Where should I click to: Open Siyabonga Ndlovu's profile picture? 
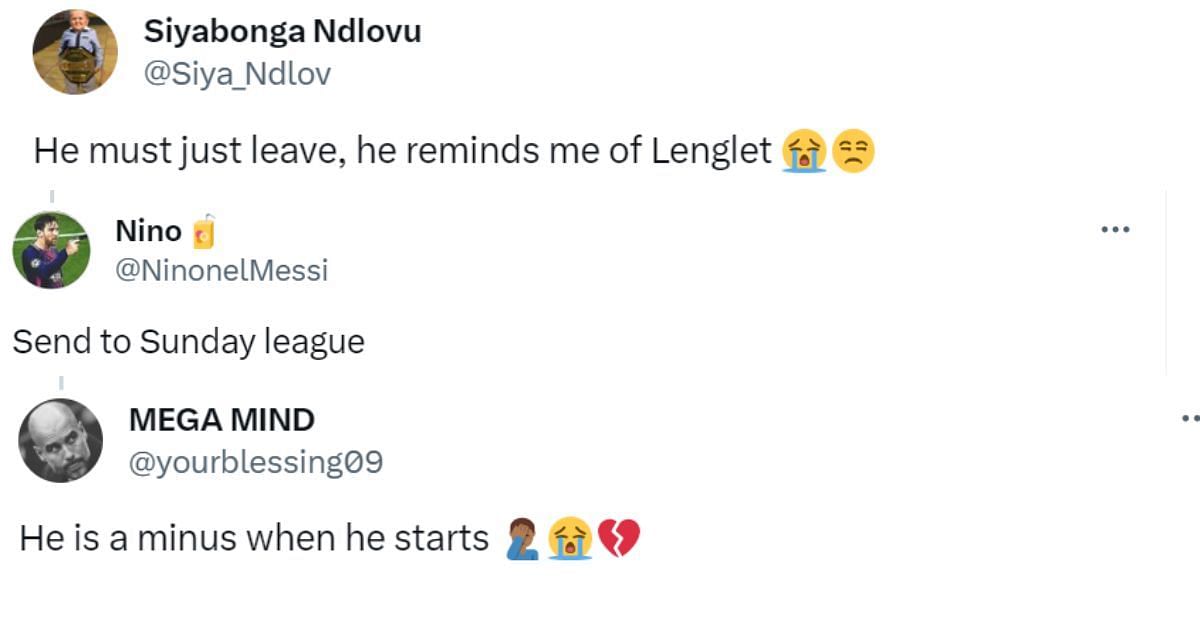[x=76, y=52]
